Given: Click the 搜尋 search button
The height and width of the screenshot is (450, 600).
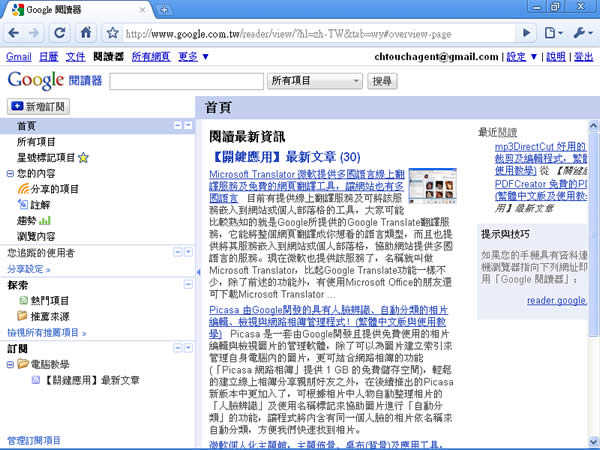Looking at the screenshot, I should 382,81.
